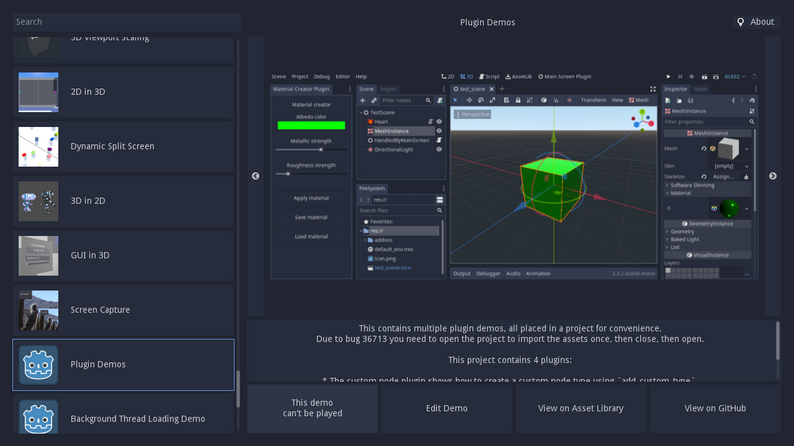The width and height of the screenshot is (794, 446).
Task: Click the green Albedo color swatch
Action: 311,125
